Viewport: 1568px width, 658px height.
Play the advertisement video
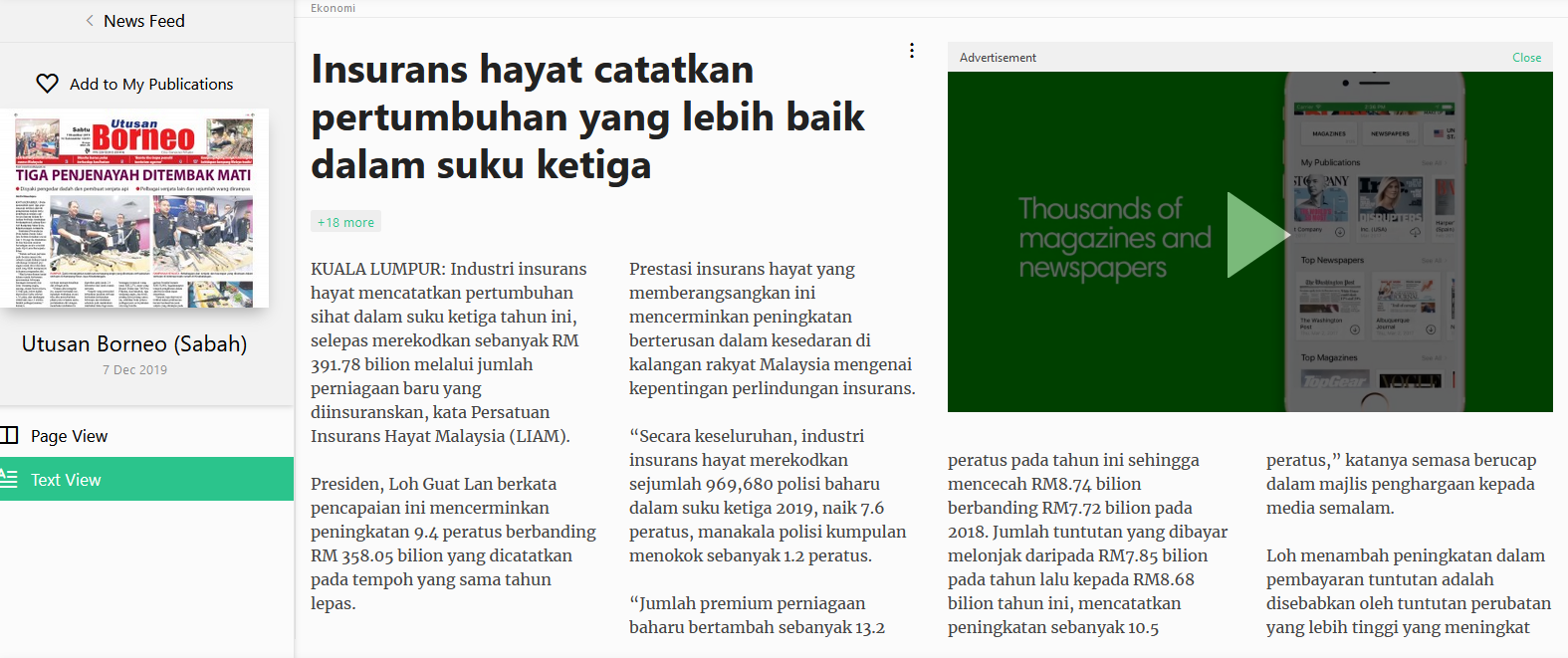coord(1257,235)
